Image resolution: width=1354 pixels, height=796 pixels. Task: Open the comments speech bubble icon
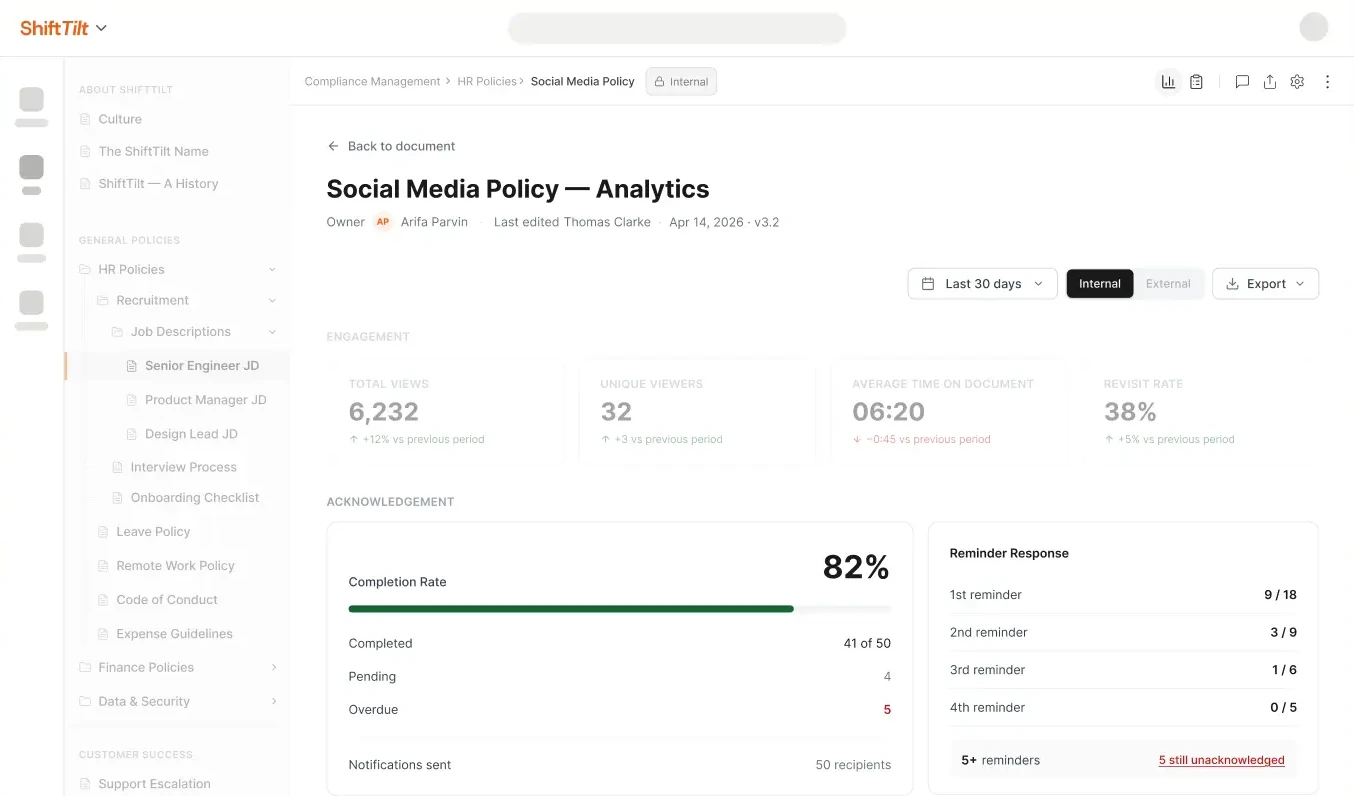coord(1242,82)
